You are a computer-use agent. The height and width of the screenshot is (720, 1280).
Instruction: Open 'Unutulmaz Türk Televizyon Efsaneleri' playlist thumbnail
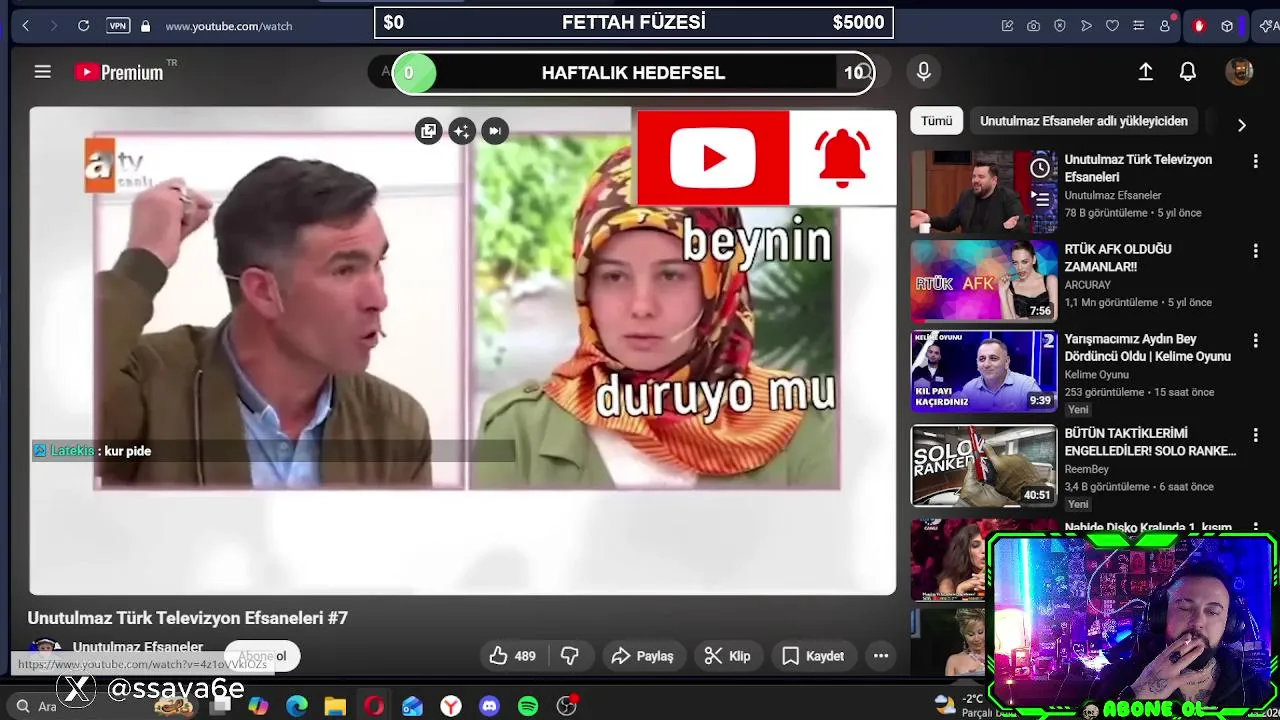pyautogui.click(x=983, y=192)
